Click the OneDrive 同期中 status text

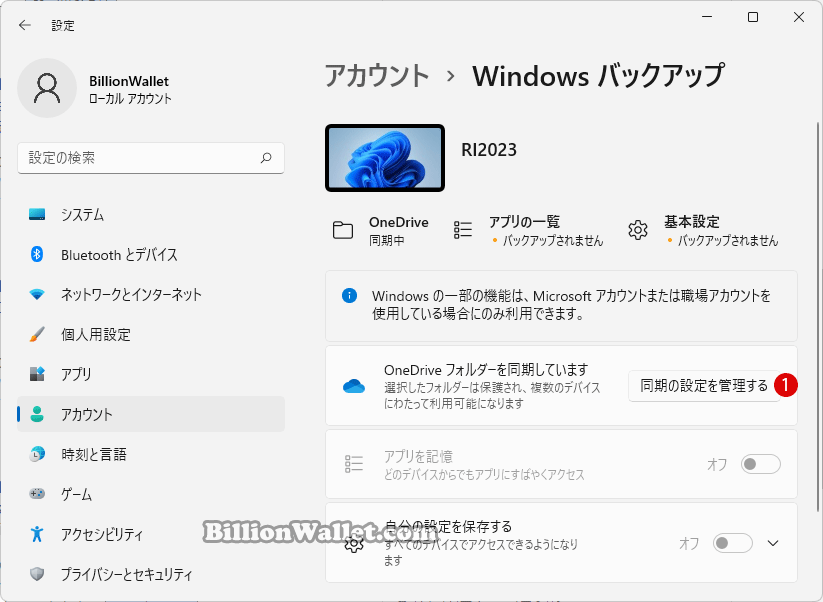coord(386,240)
